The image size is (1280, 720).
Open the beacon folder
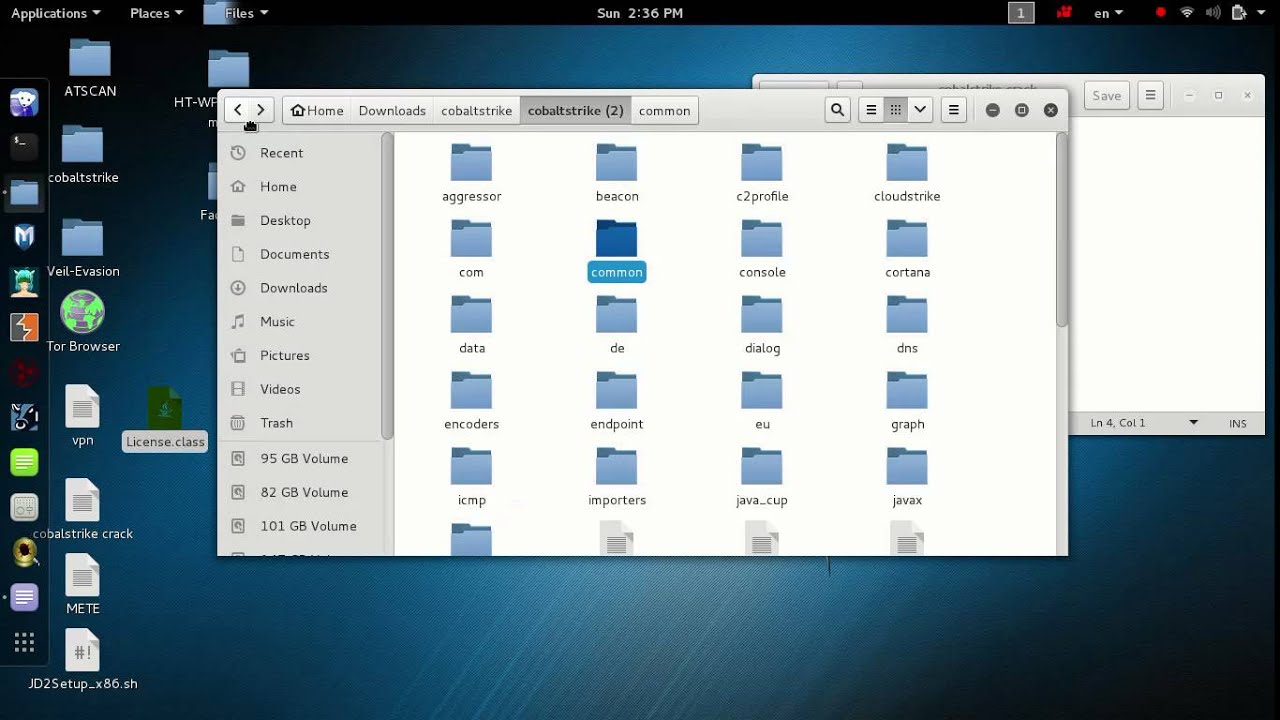click(x=617, y=173)
